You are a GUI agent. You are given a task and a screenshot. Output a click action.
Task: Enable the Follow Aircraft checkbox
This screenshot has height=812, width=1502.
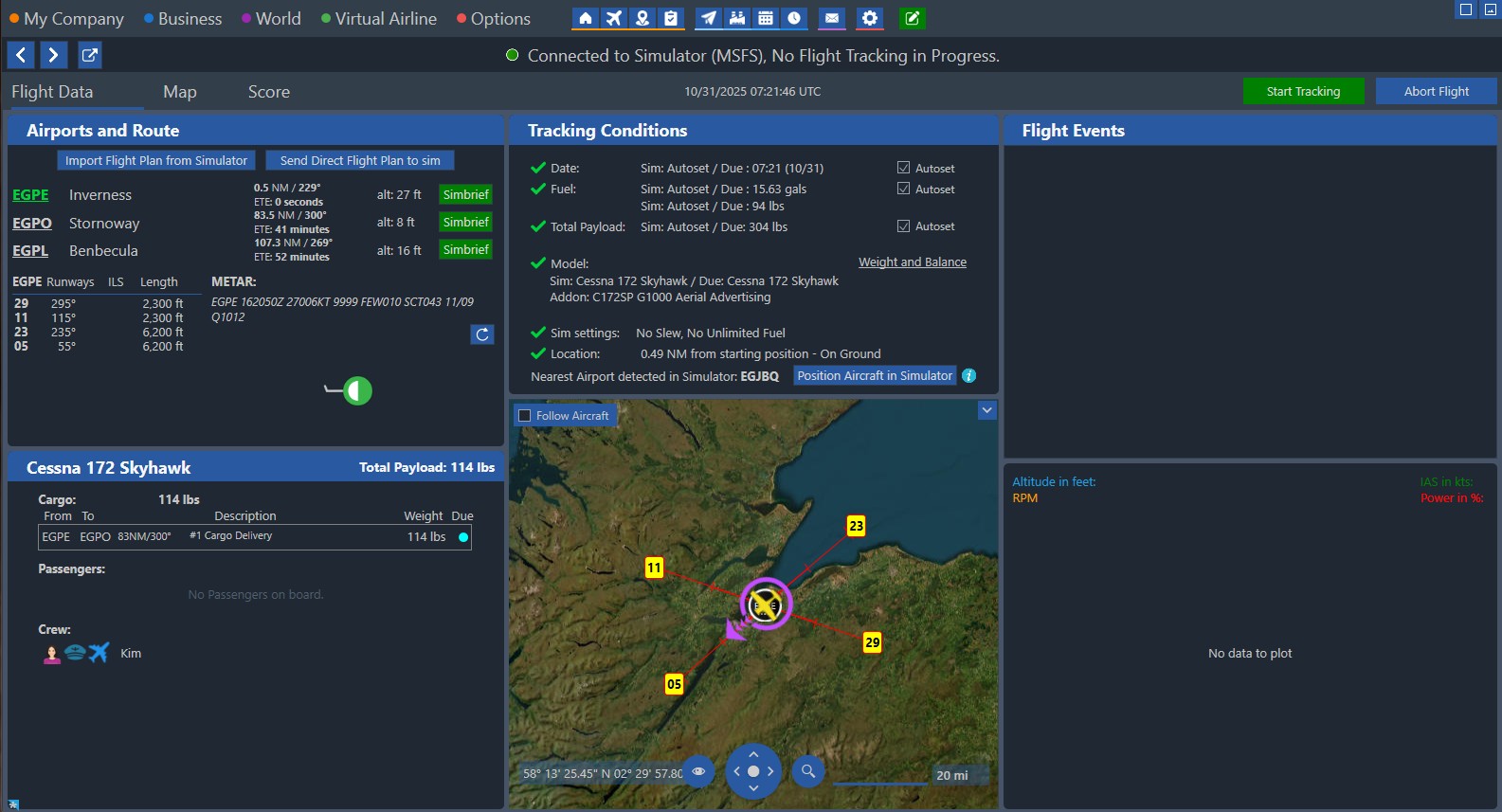[525, 416]
